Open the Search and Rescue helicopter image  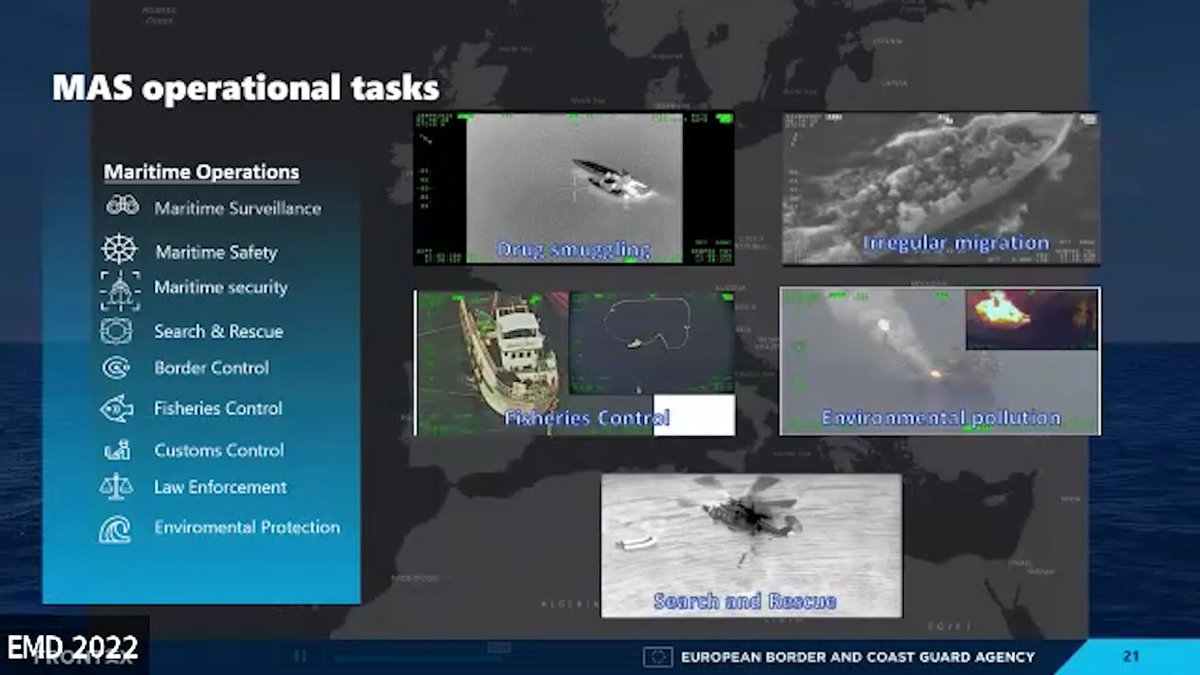pyautogui.click(x=751, y=546)
